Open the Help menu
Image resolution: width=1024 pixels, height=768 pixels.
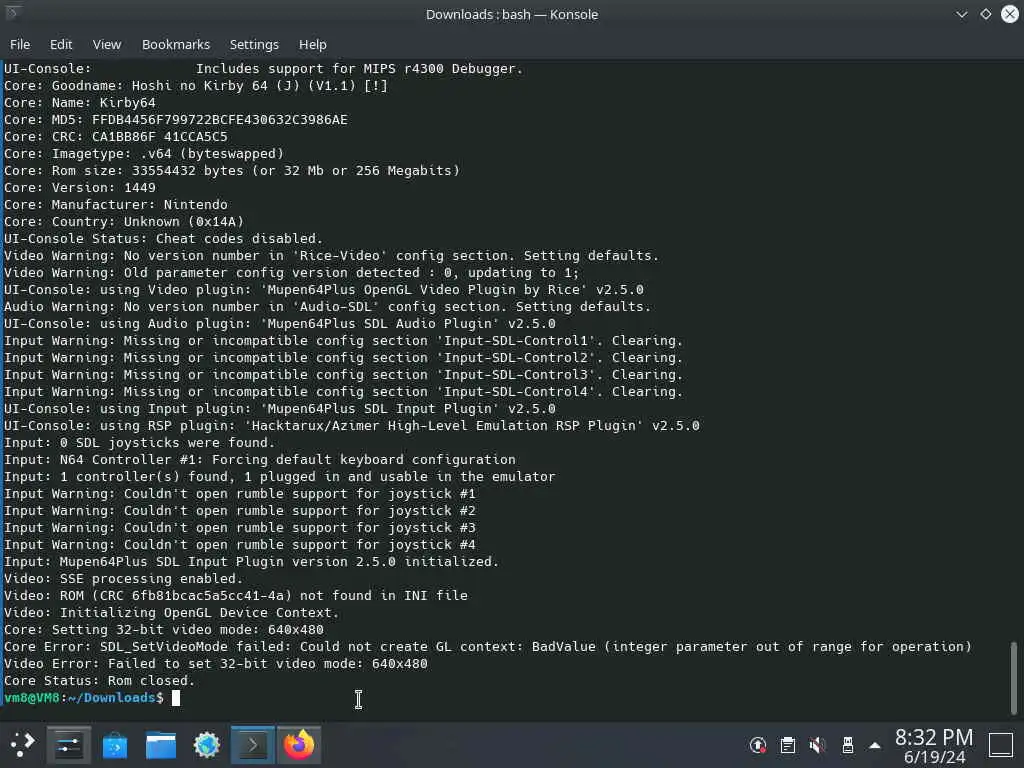[x=312, y=44]
